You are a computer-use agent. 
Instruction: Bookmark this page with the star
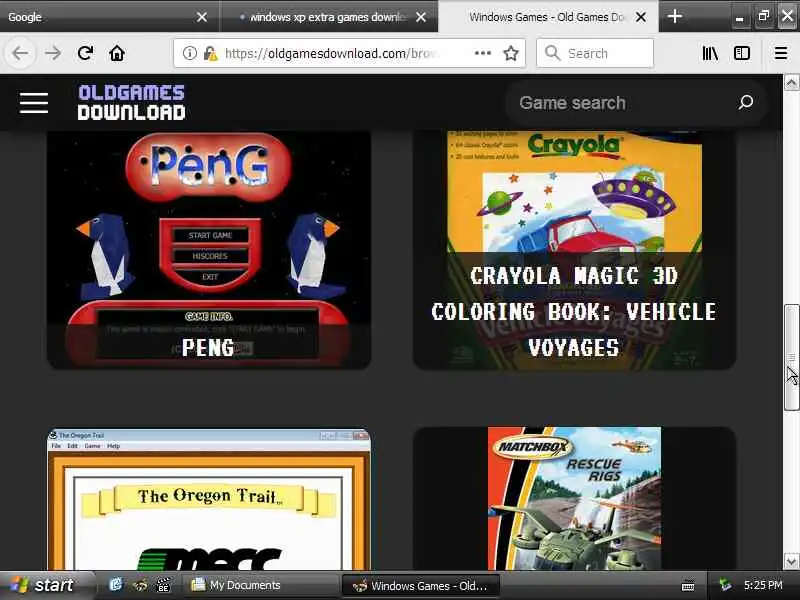(511, 53)
